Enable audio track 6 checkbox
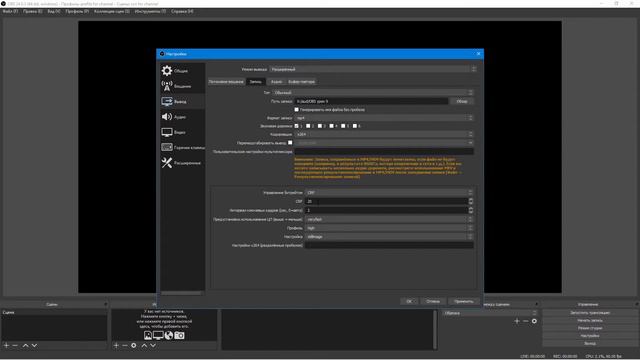Viewport: 640px width, 360px height. (x=355, y=126)
